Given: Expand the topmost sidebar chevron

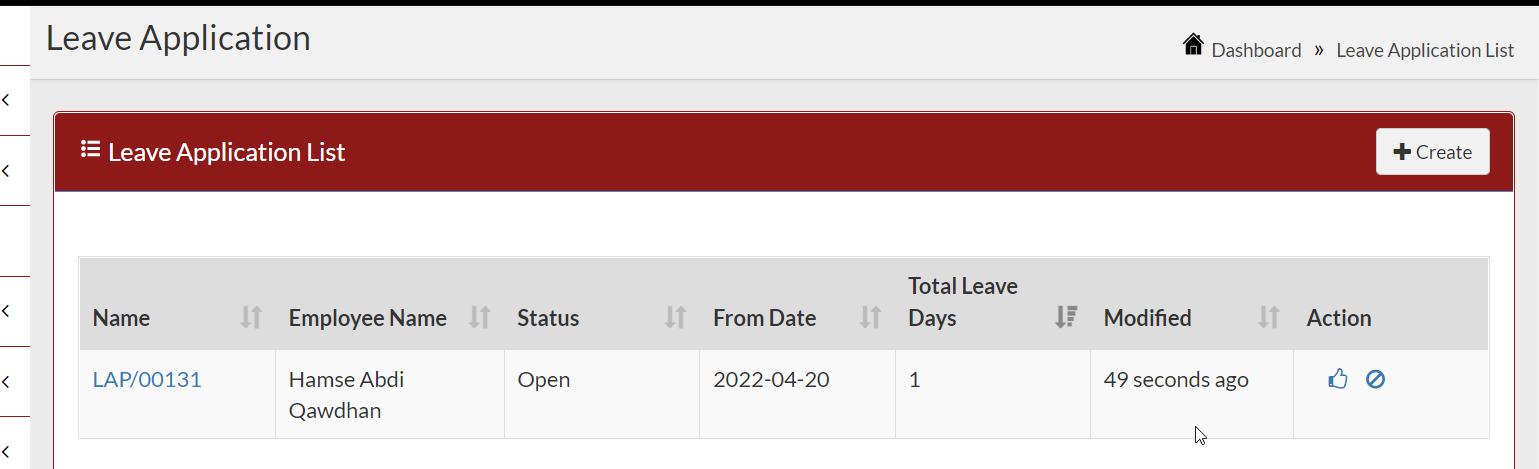Looking at the screenshot, I should 6,100.
